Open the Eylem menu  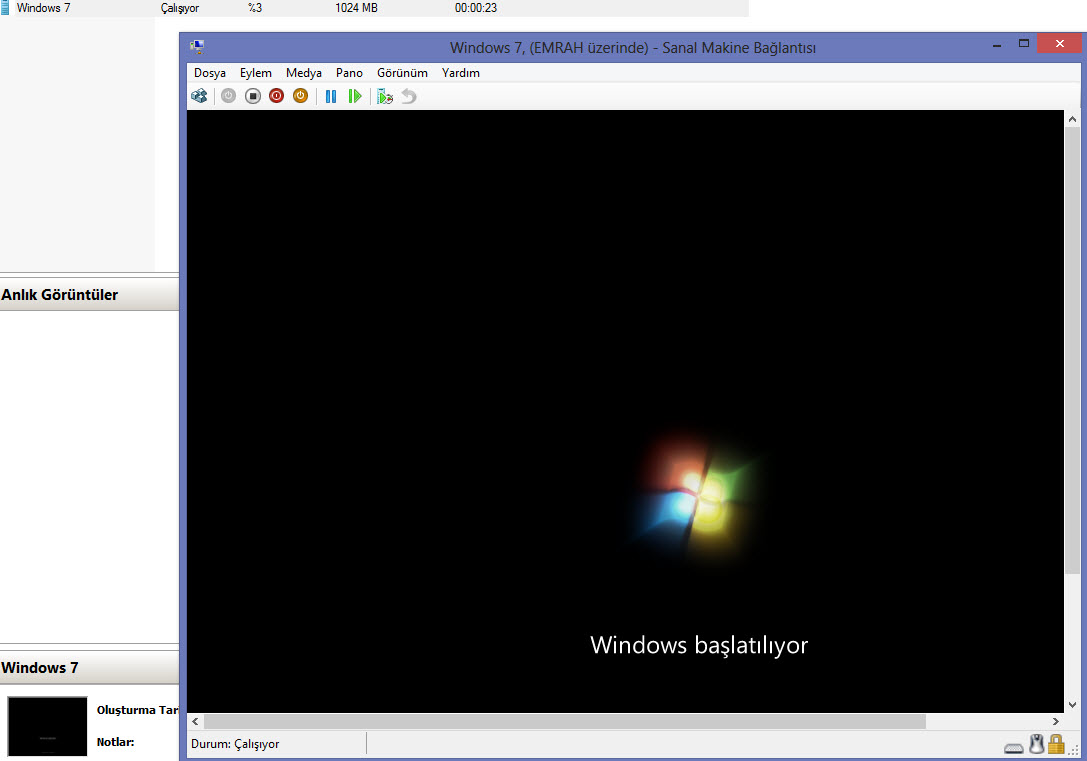coord(256,73)
